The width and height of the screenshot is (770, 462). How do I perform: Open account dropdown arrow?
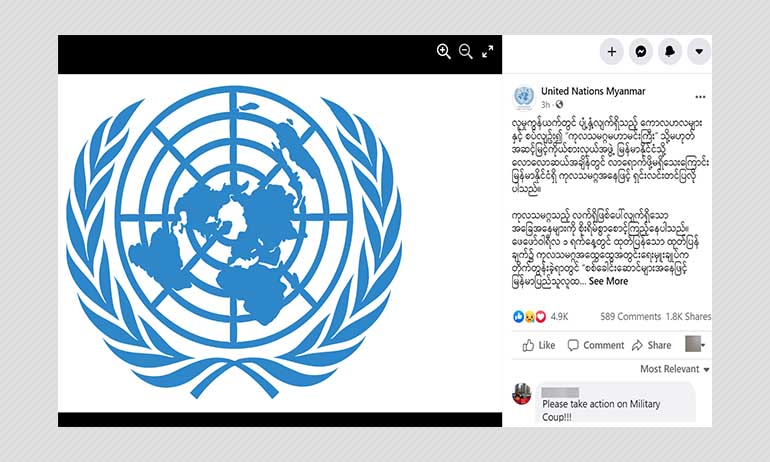tap(699, 52)
